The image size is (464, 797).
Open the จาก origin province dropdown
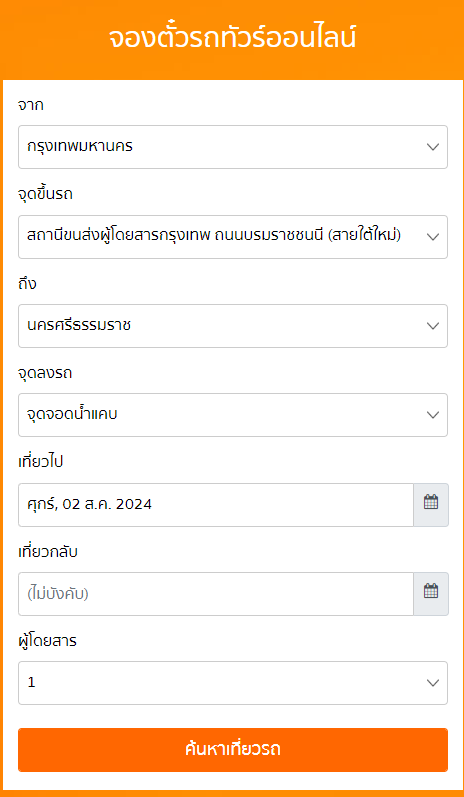point(233,147)
